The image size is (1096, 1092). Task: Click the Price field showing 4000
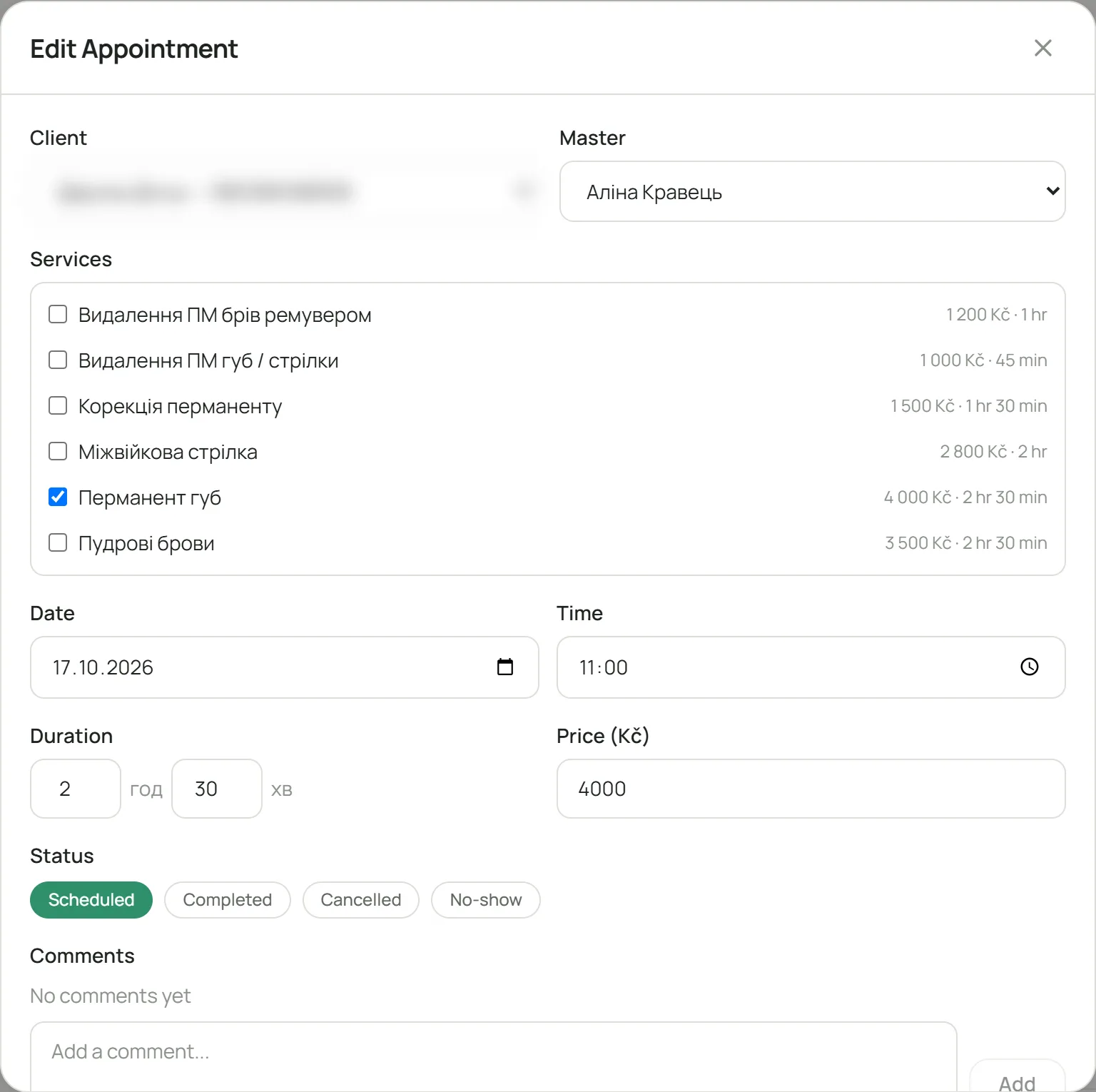[811, 789]
